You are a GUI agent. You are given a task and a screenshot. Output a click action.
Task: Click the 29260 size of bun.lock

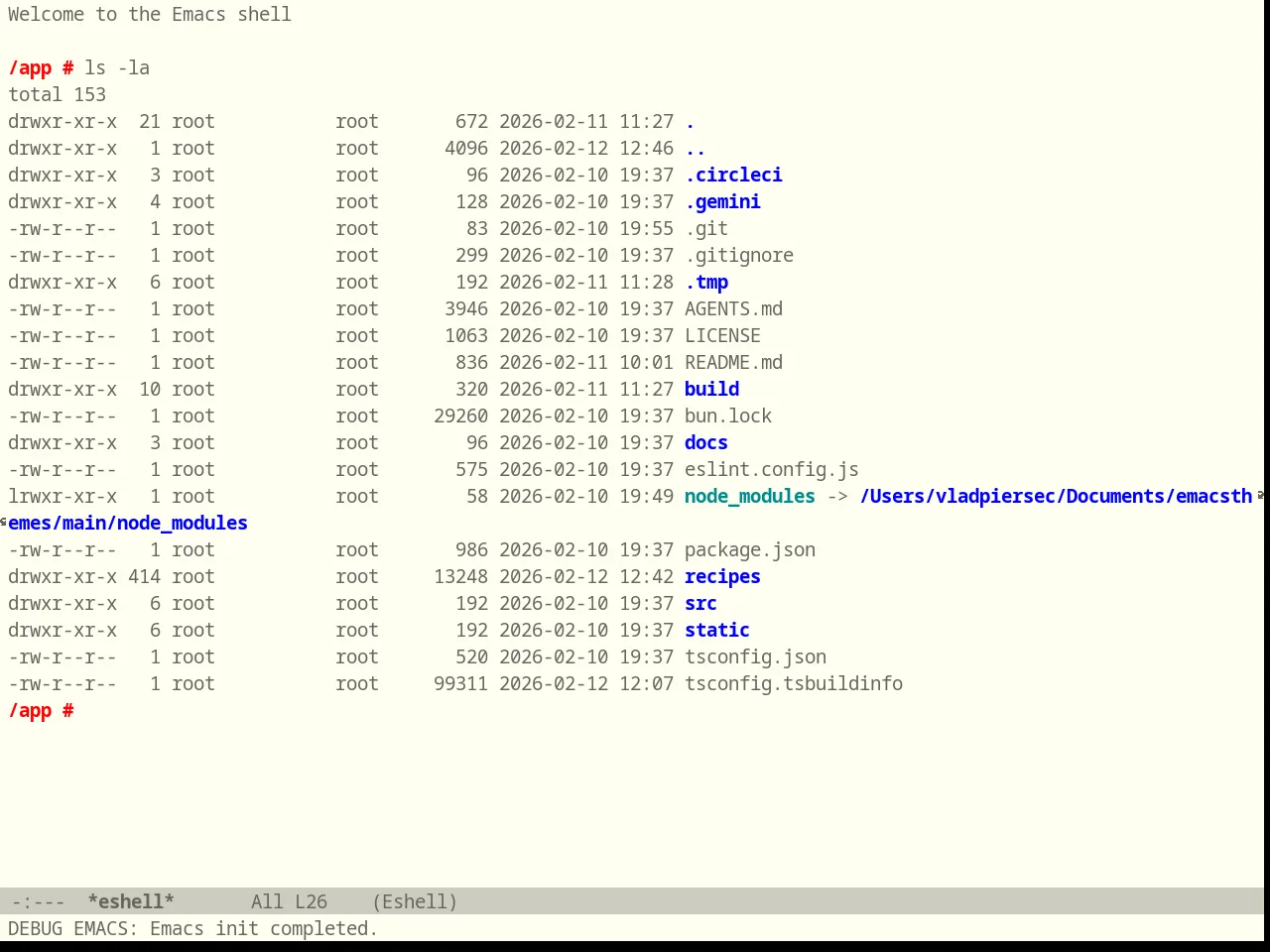[x=460, y=416]
